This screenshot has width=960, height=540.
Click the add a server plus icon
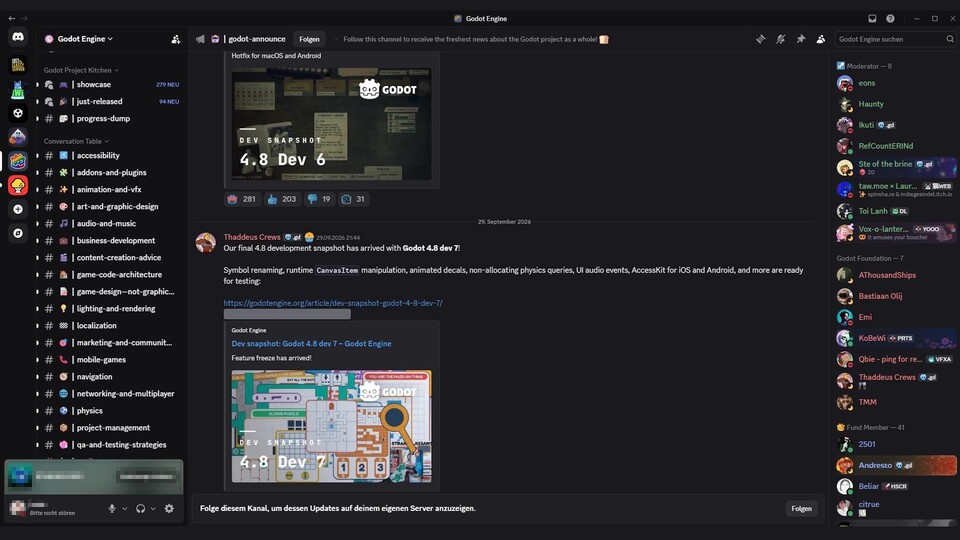18,209
